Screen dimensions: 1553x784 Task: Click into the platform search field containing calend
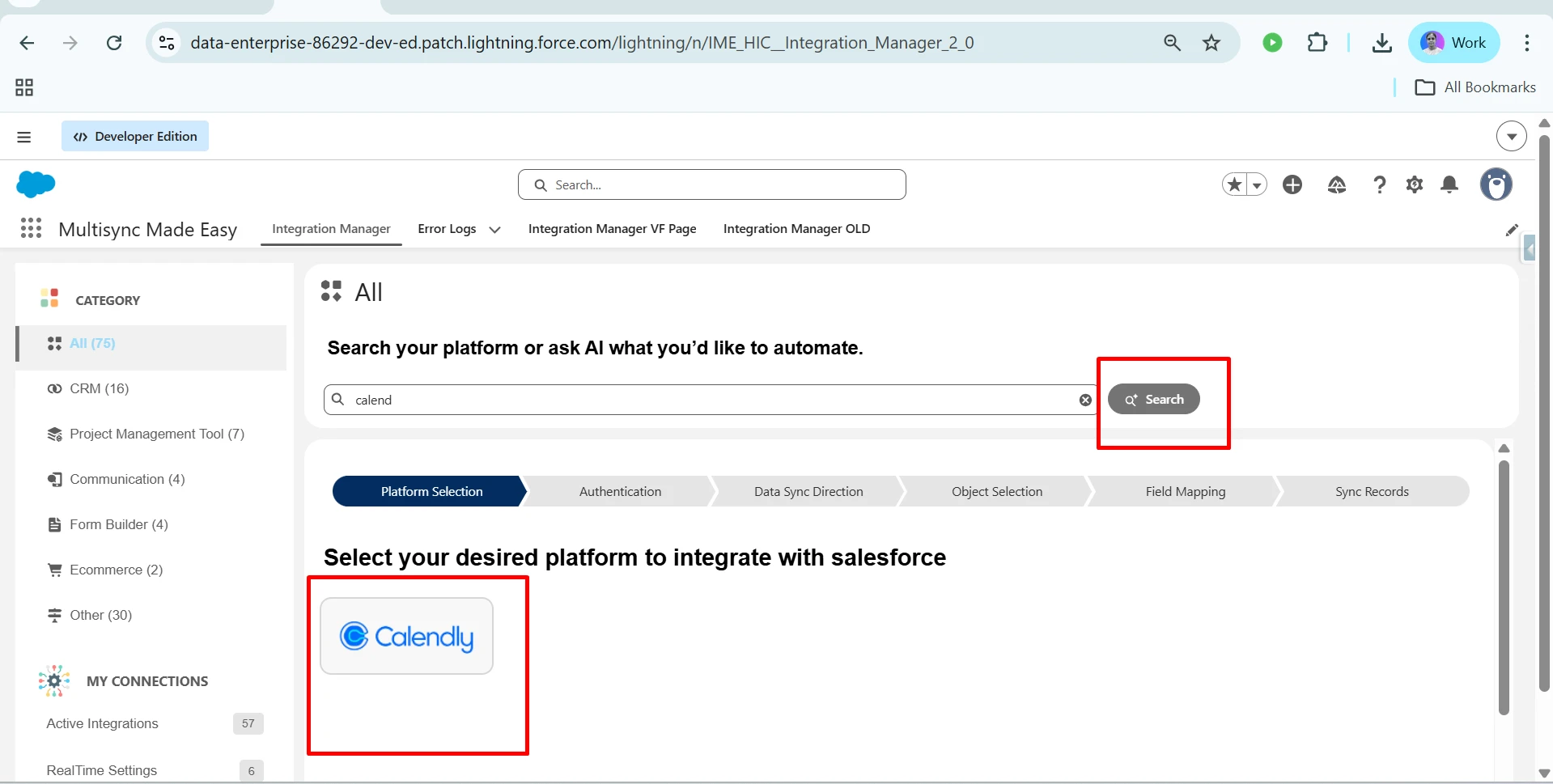pyautogui.click(x=710, y=400)
